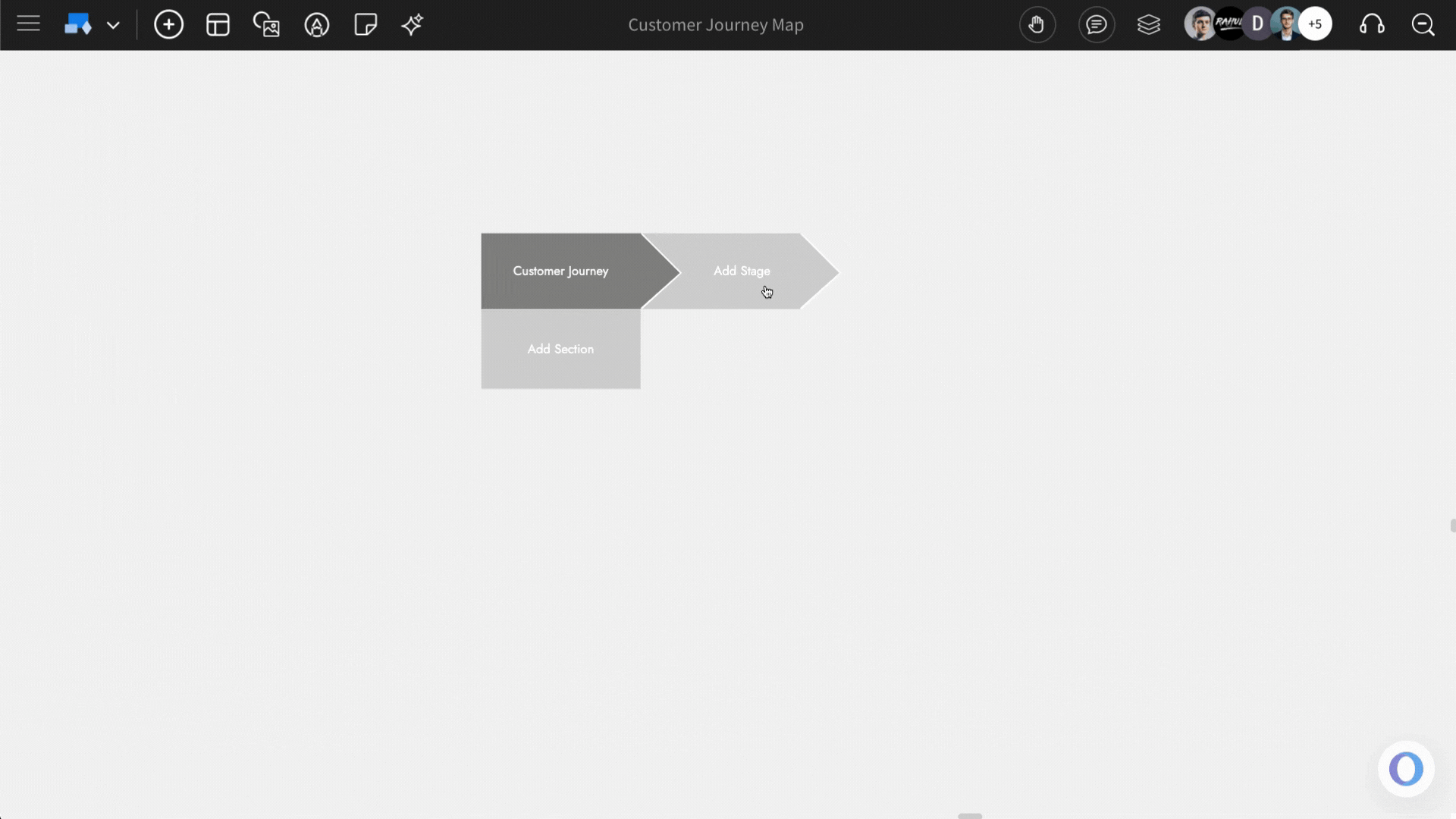Select the Customer Journey arrow shape
The width and height of the screenshot is (1456, 819).
pos(560,271)
